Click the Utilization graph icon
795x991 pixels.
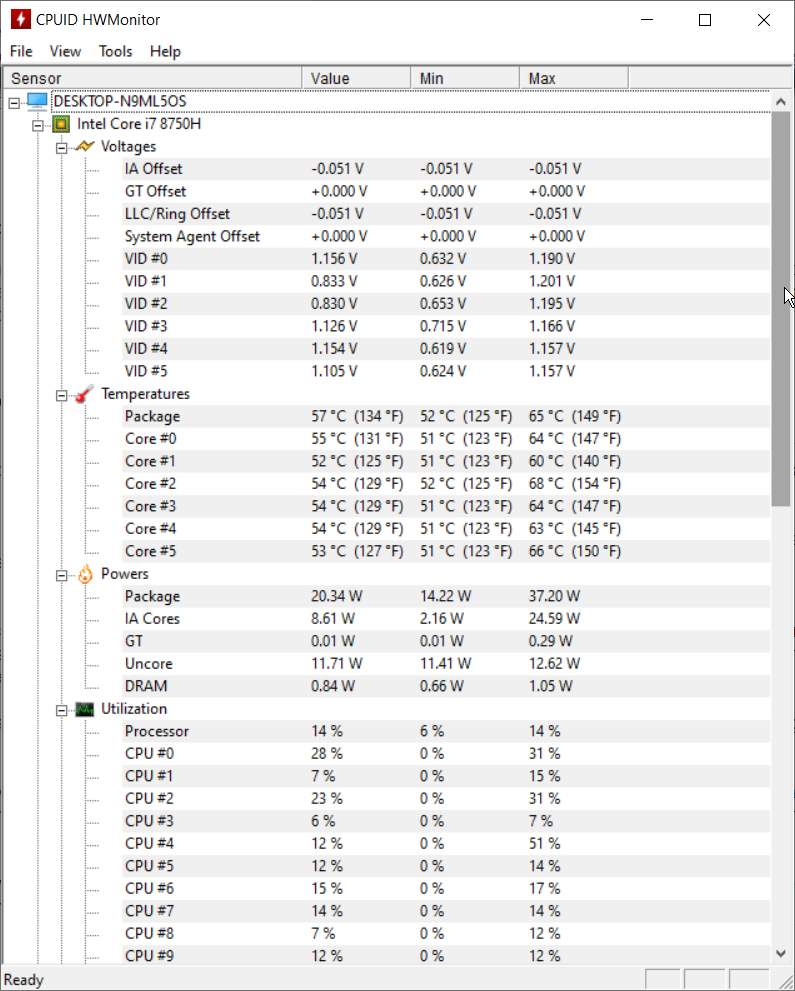click(85, 709)
